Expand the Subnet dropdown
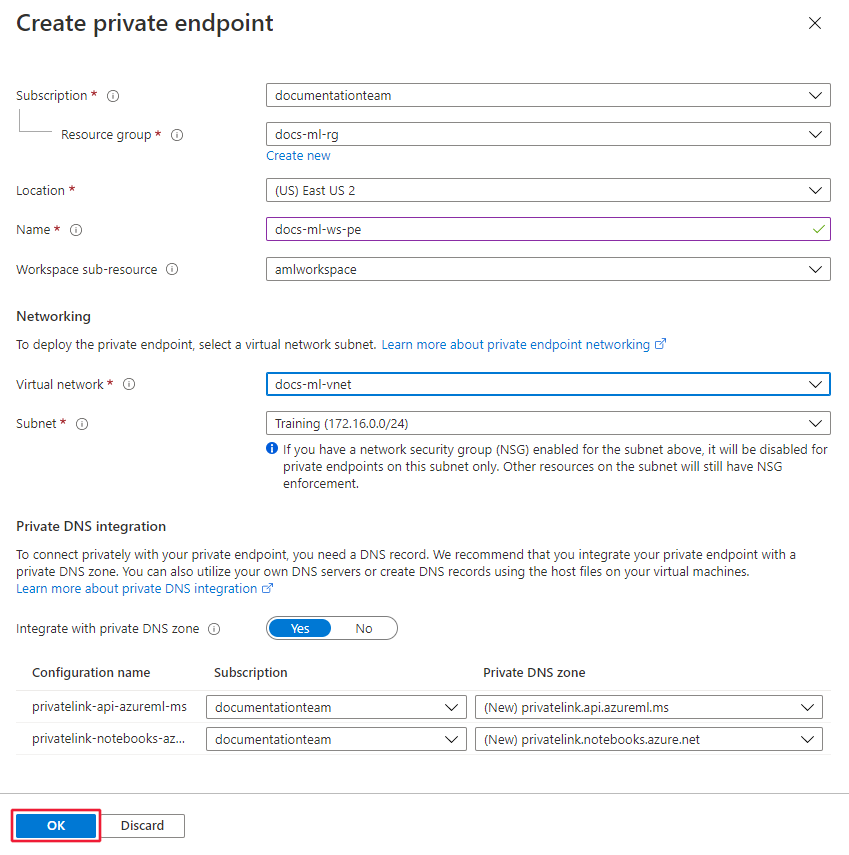This screenshot has width=849, height=855. click(548, 423)
